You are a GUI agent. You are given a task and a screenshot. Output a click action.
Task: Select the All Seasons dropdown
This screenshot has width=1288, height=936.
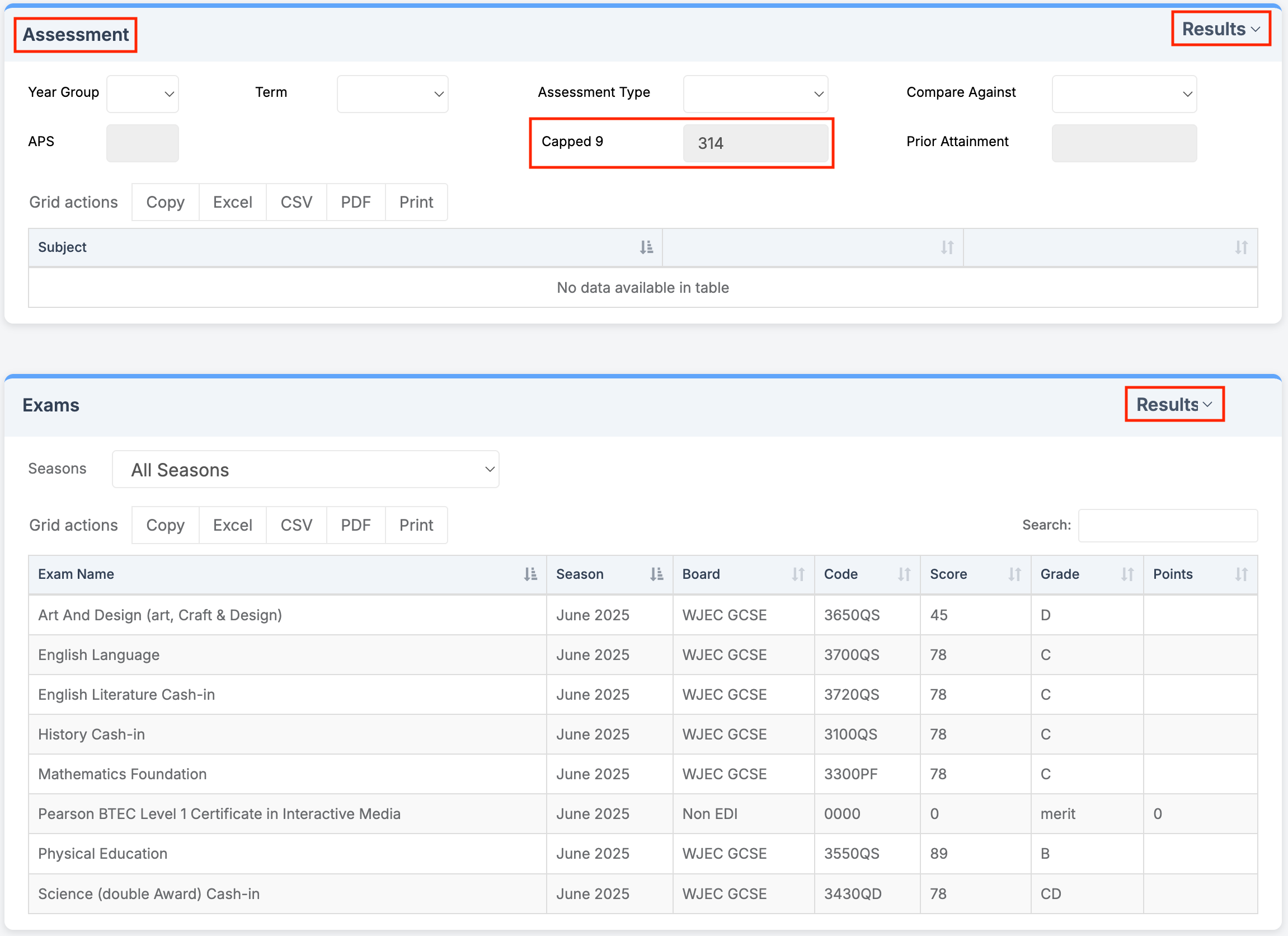305,470
